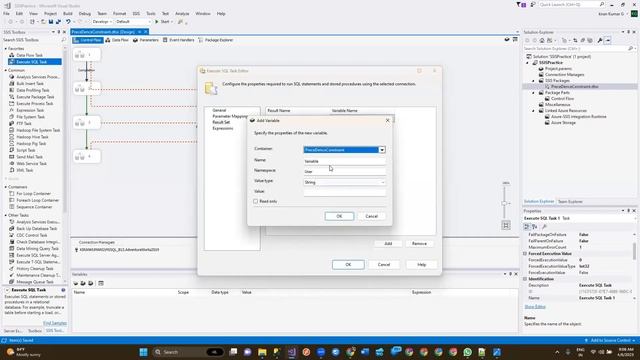This screenshot has height=360, width=640.
Task: Click the design surface zoom slider handle
Action: tap(504, 203)
